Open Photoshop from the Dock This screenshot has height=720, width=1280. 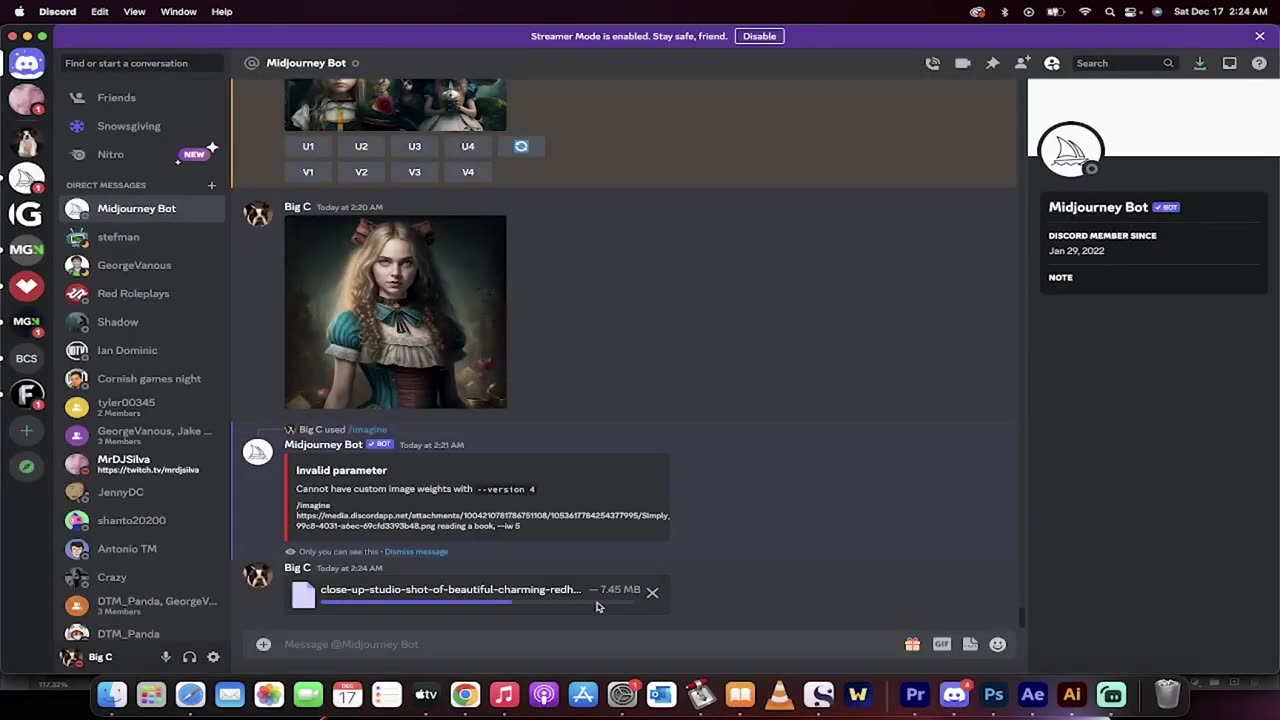(x=993, y=695)
